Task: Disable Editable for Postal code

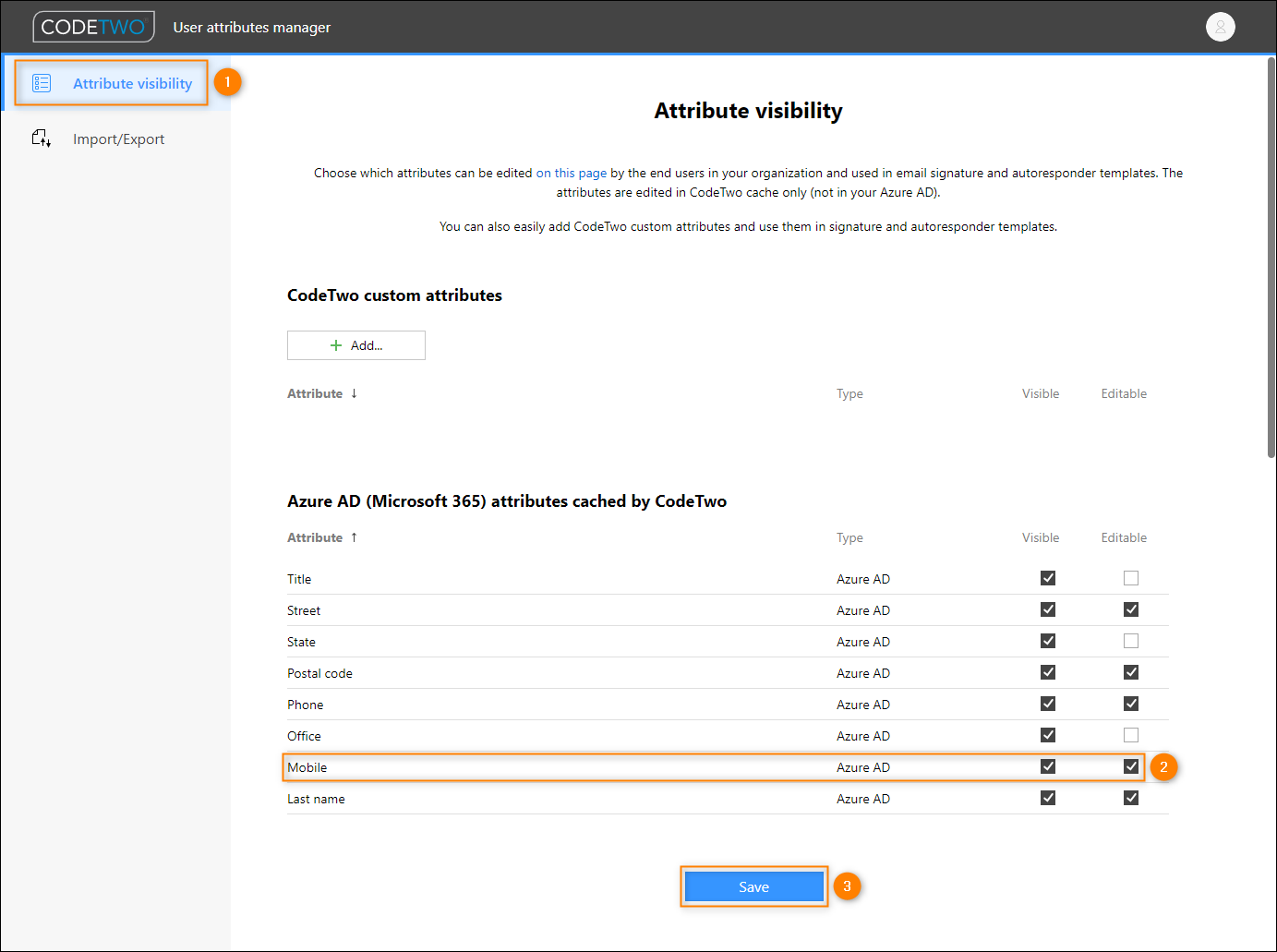Action: click(1131, 672)
